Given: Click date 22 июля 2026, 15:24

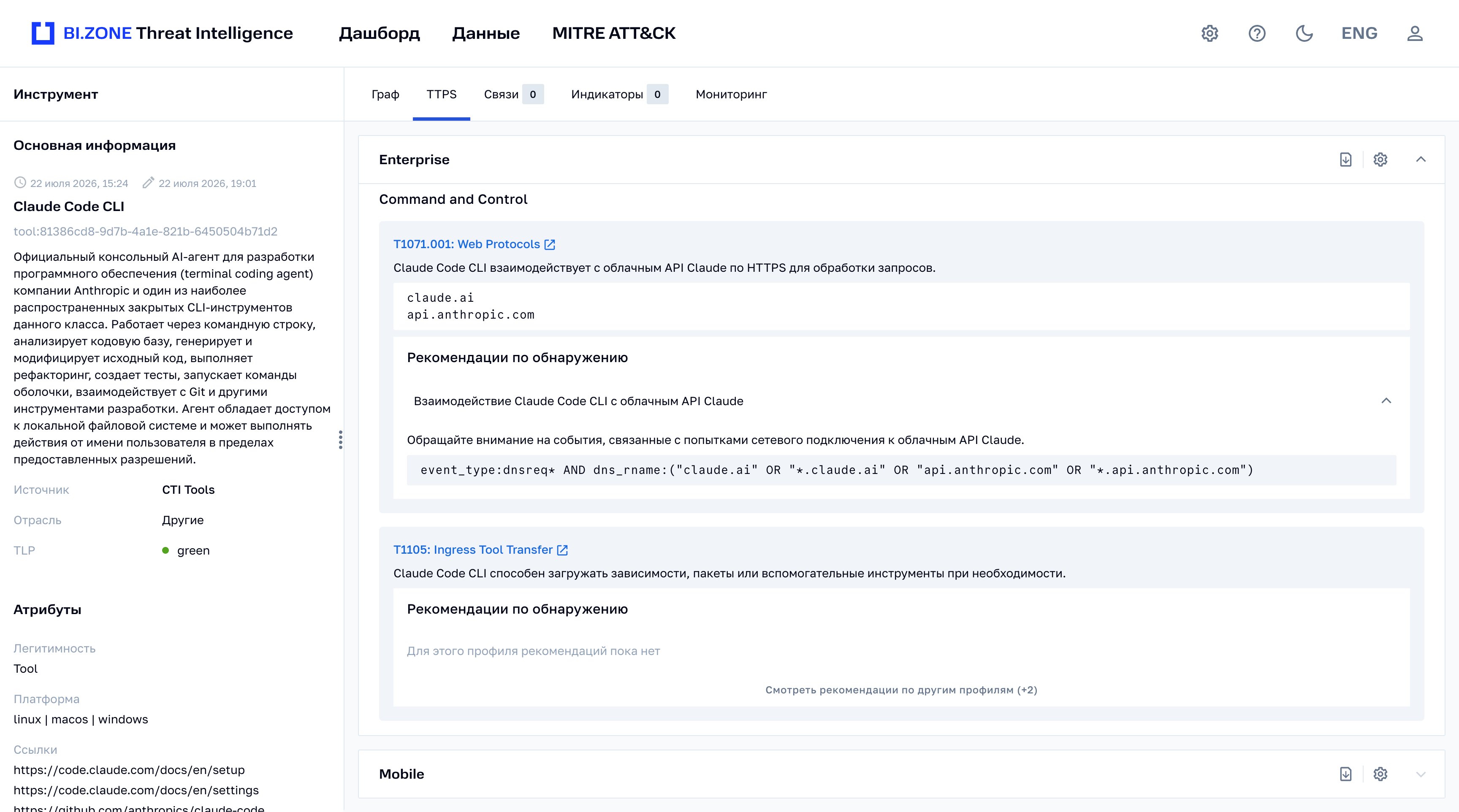Looking at the screenshot, I should [x=79, y=184].
